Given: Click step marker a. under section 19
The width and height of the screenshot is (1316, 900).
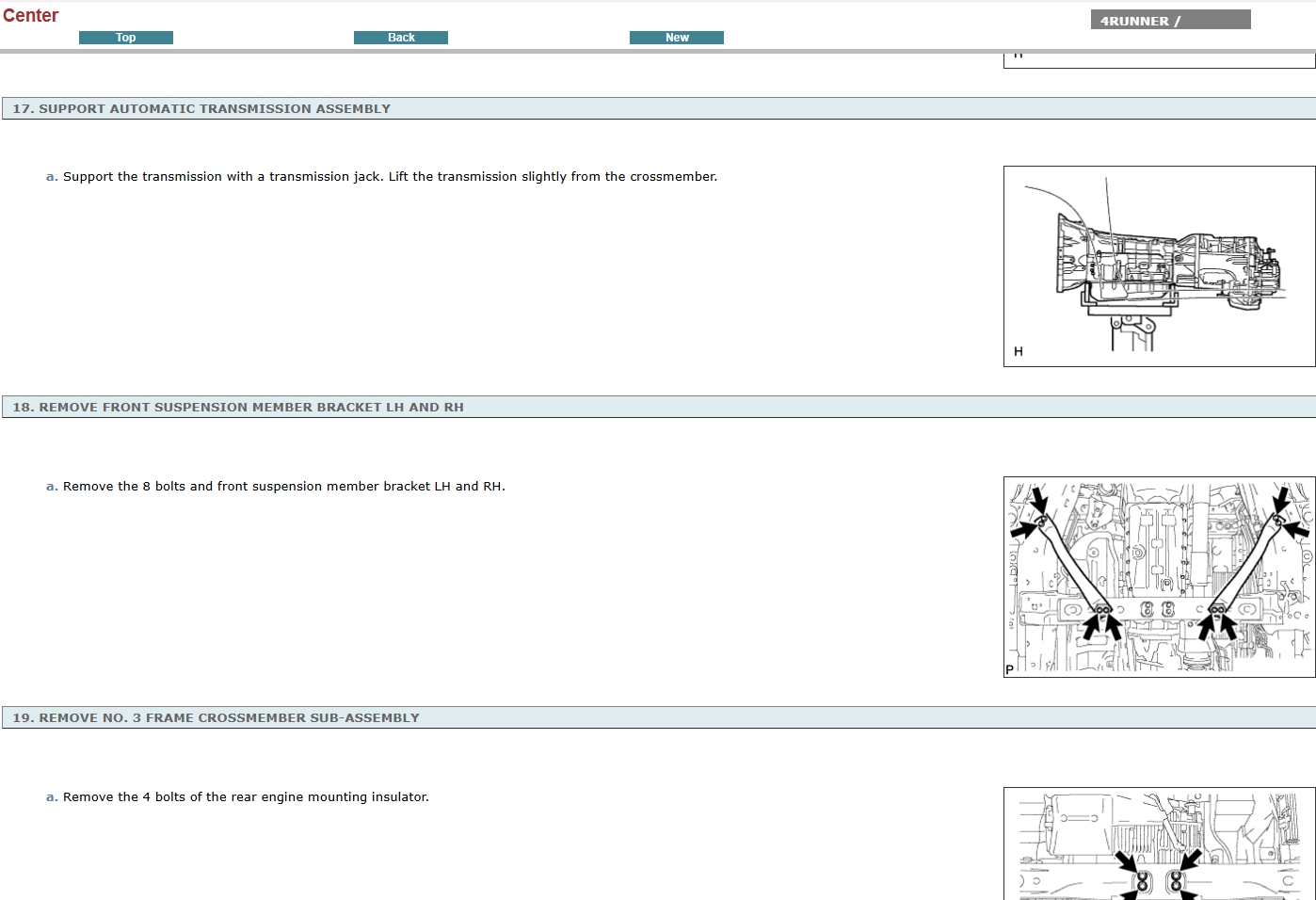Looking at the screenshot, I should coord(52,797).
